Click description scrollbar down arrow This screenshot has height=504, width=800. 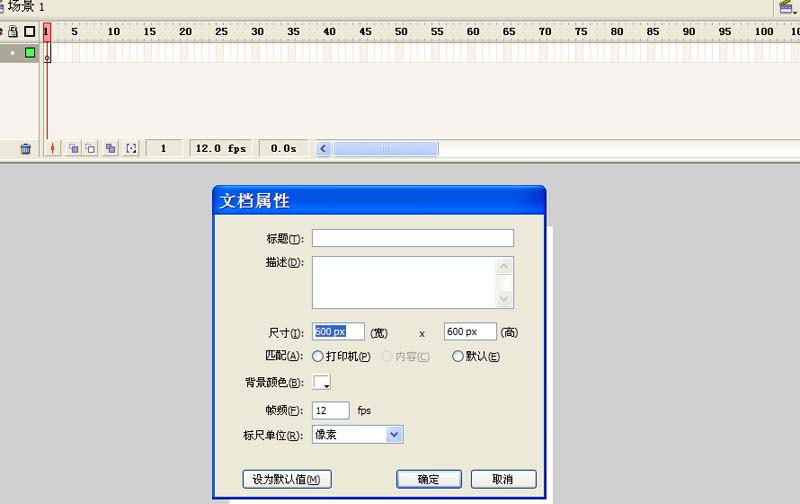pos(504,299)
